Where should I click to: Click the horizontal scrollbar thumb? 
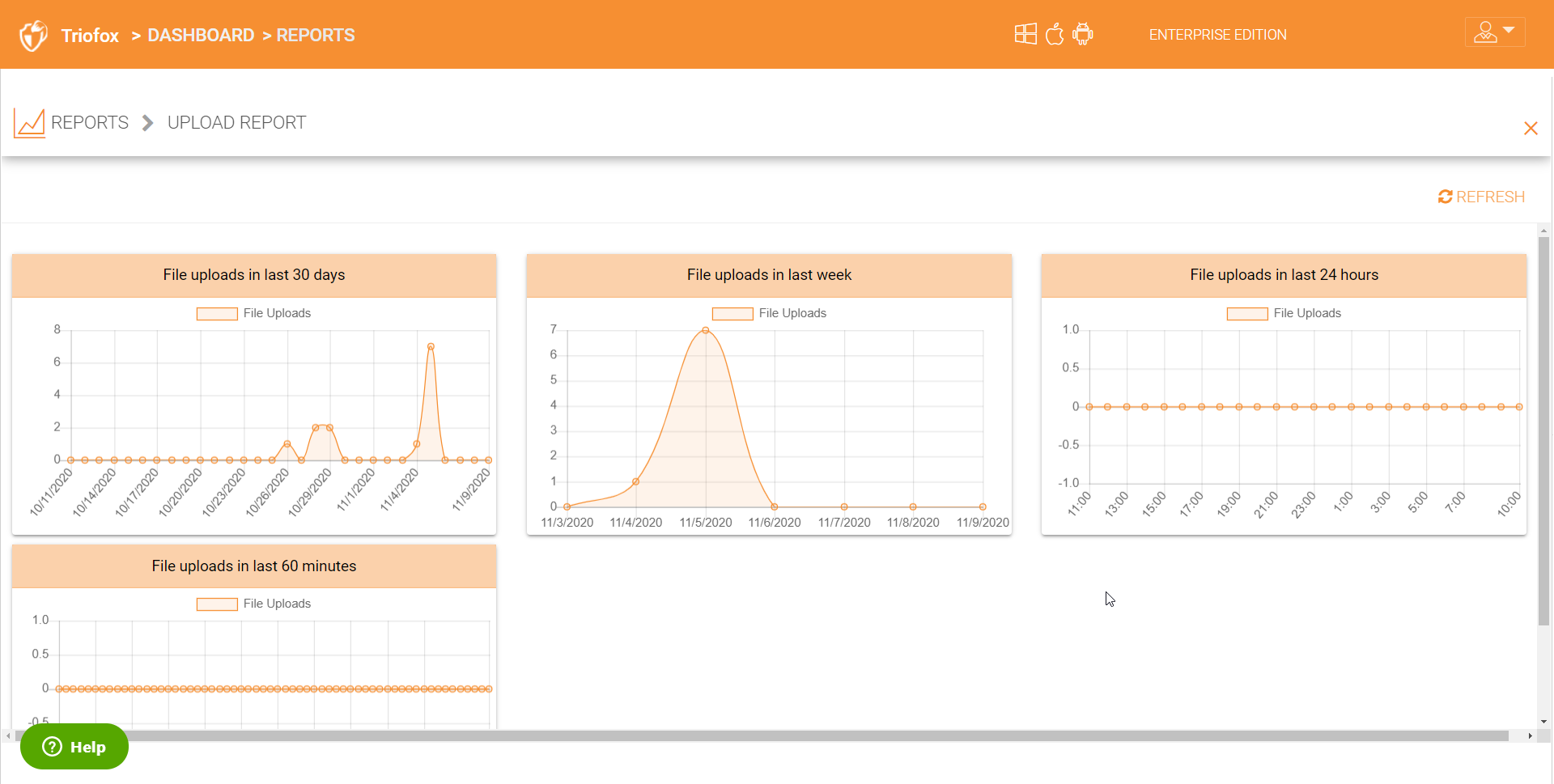pos(760,735)
